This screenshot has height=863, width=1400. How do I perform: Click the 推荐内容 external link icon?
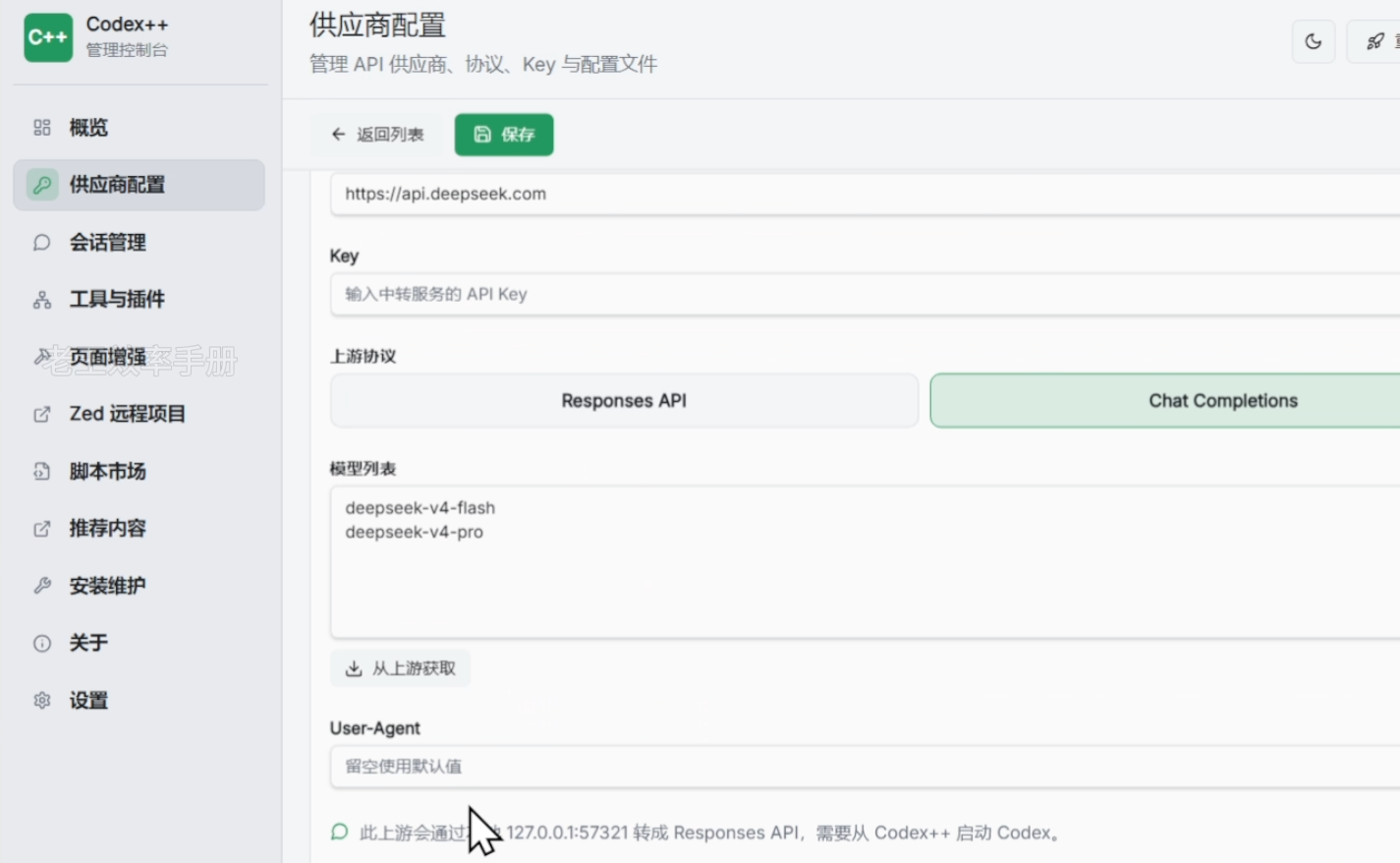tap(41, 529)
